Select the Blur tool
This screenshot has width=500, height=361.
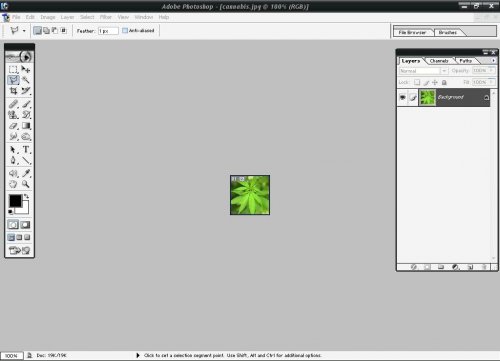[13, 137]
